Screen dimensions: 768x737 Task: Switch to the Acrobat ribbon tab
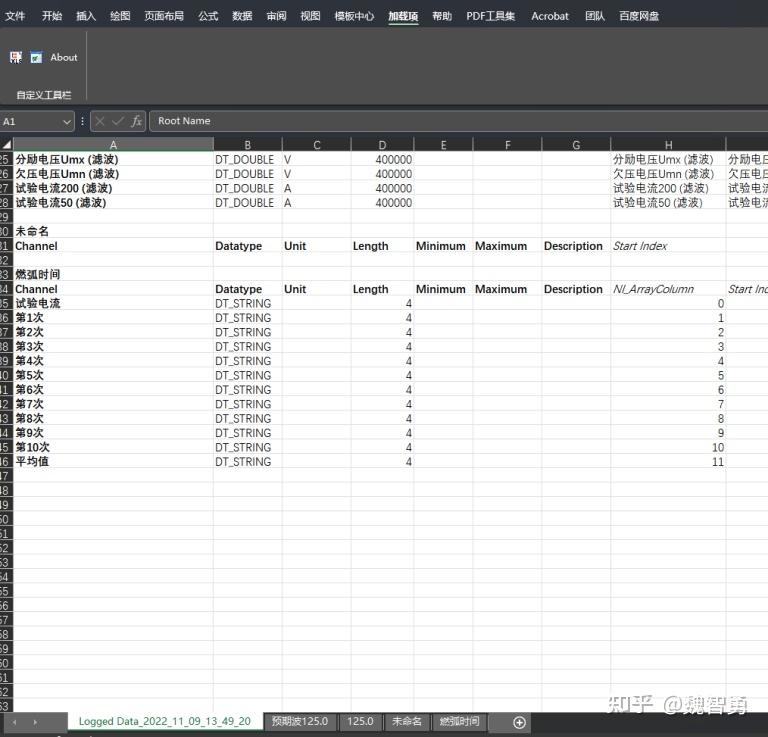(x=550, y=16)
